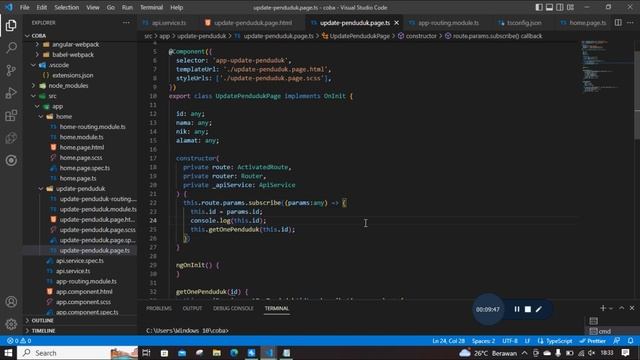Open extensions.json in explorer

point(72,75)
